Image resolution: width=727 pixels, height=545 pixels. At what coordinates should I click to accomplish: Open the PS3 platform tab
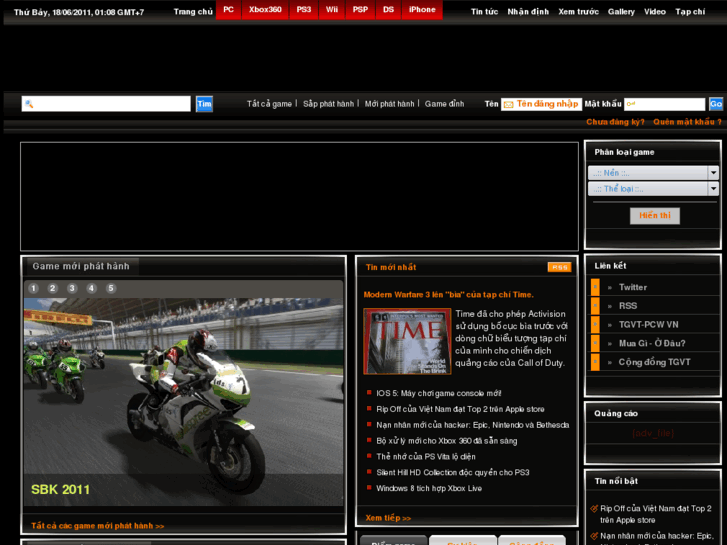[x=304, y=10]
